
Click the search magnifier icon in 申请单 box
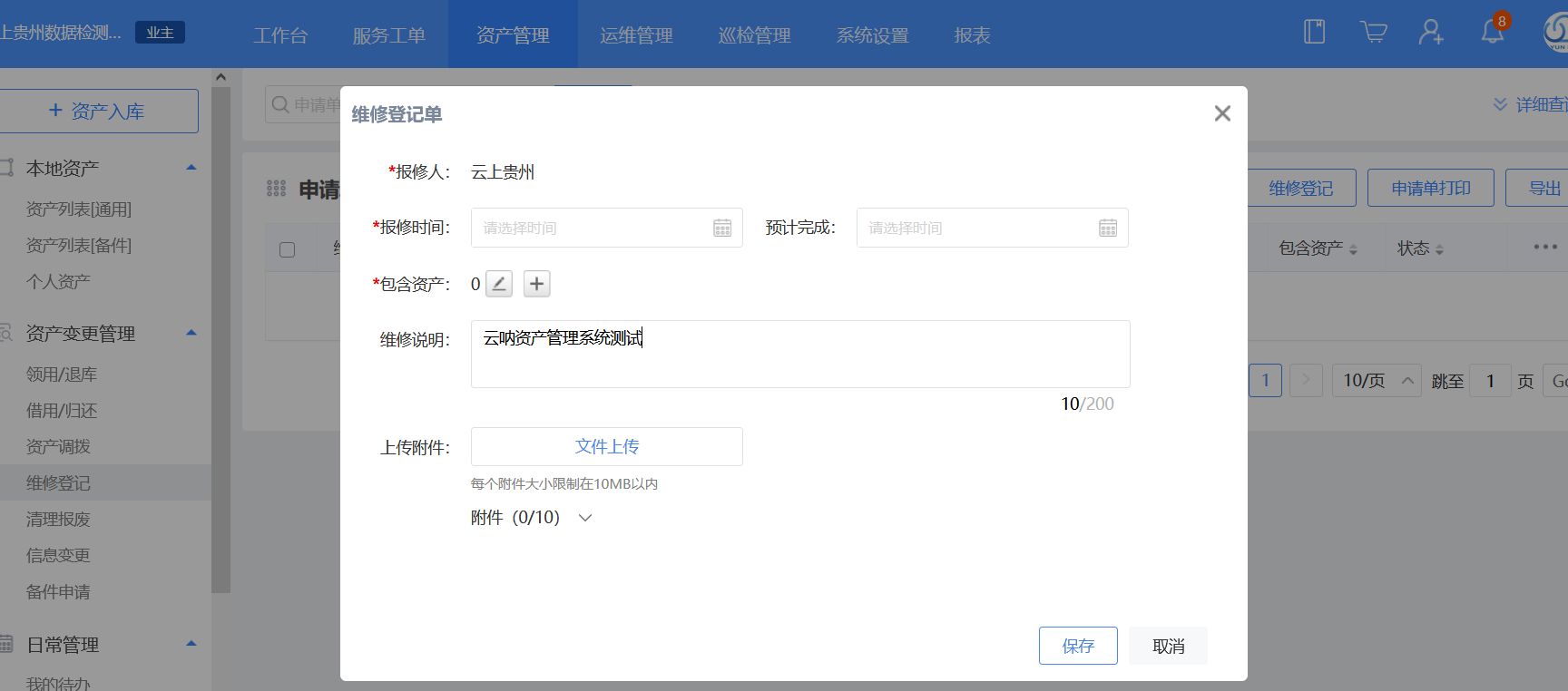coord(280,105)
